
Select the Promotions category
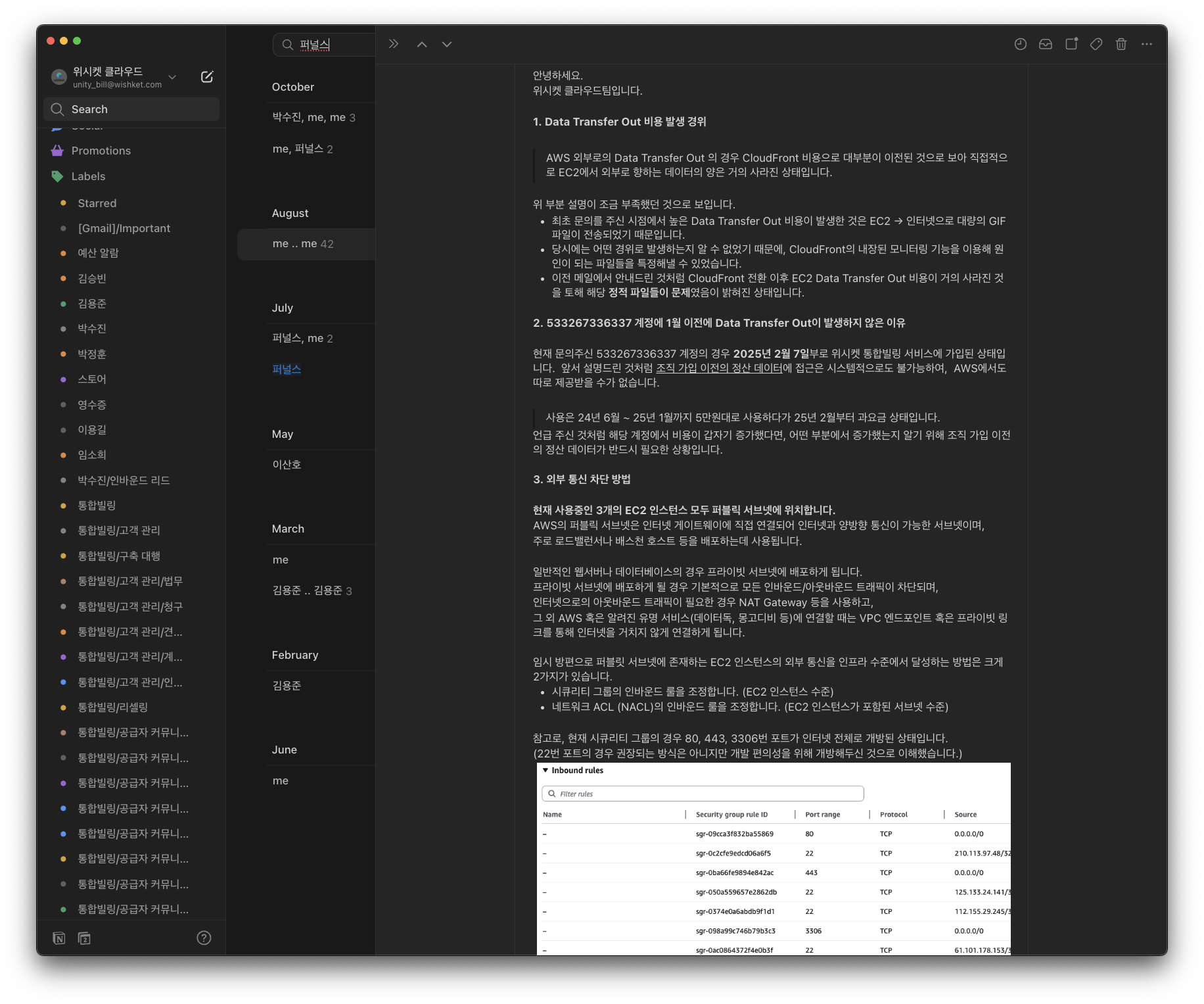[101, 151]
